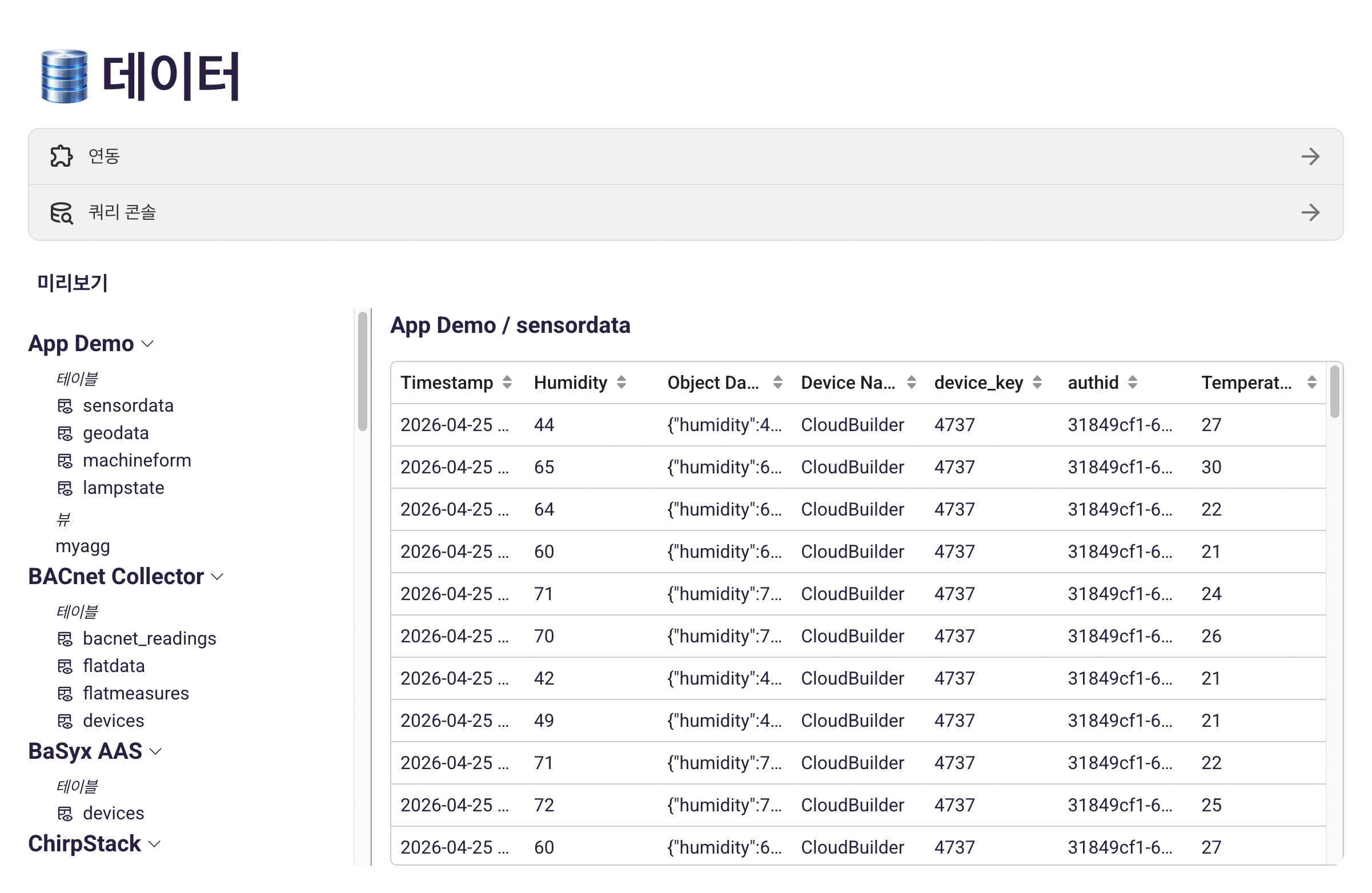This screenshot has width=1372, height=893.
Task: Open the myagg view
Action: 82,547
